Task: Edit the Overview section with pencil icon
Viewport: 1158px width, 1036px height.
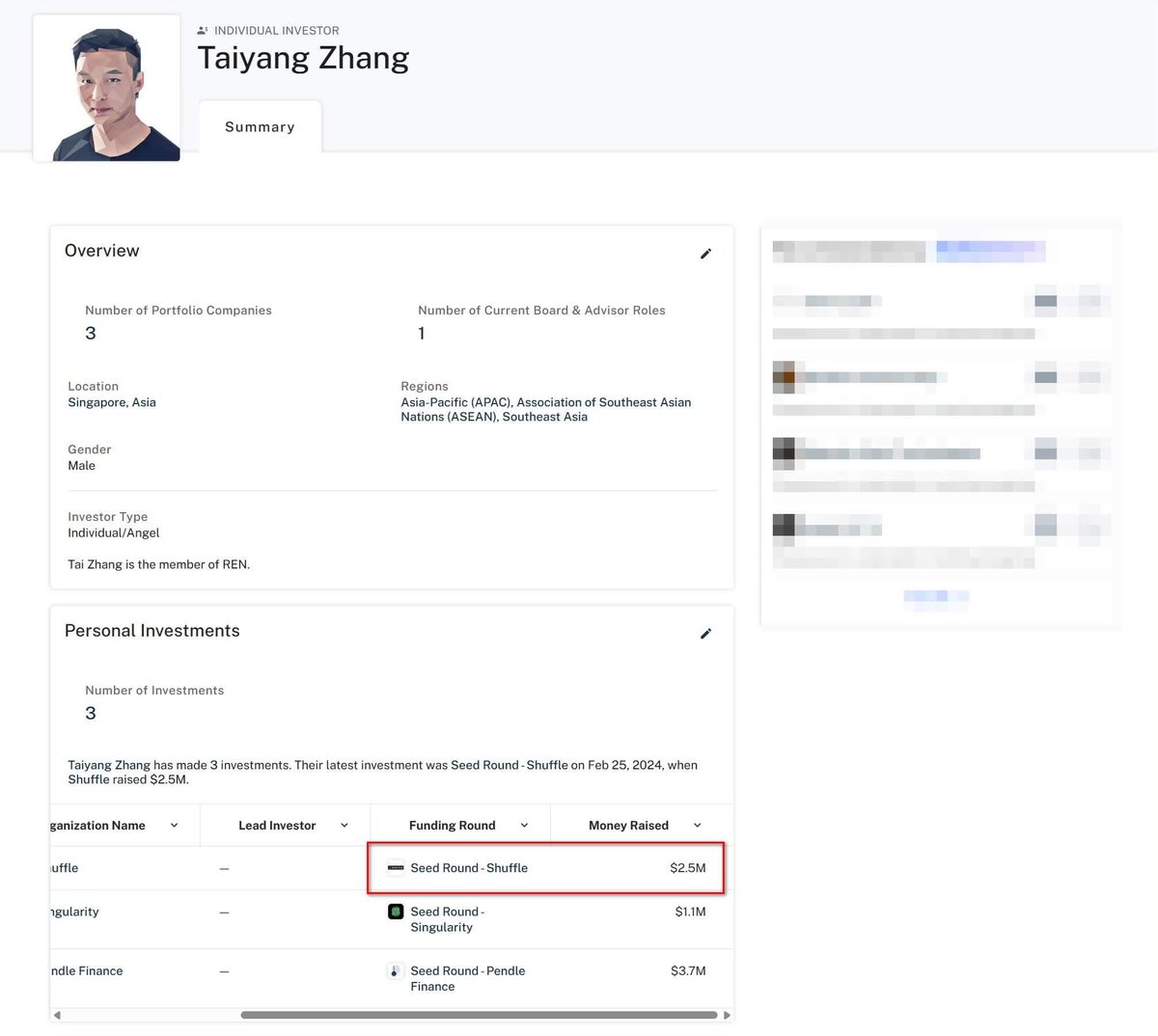Action: point(705,254)
